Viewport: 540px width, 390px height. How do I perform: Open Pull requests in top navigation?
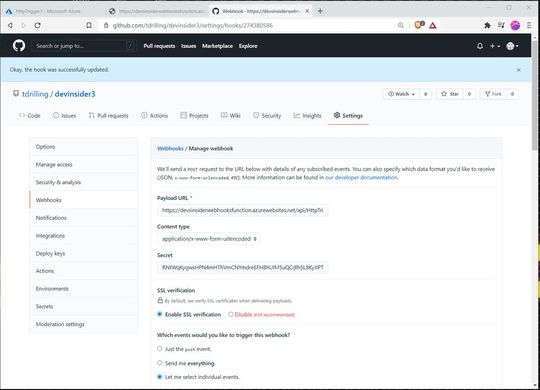tap(159, 46)
